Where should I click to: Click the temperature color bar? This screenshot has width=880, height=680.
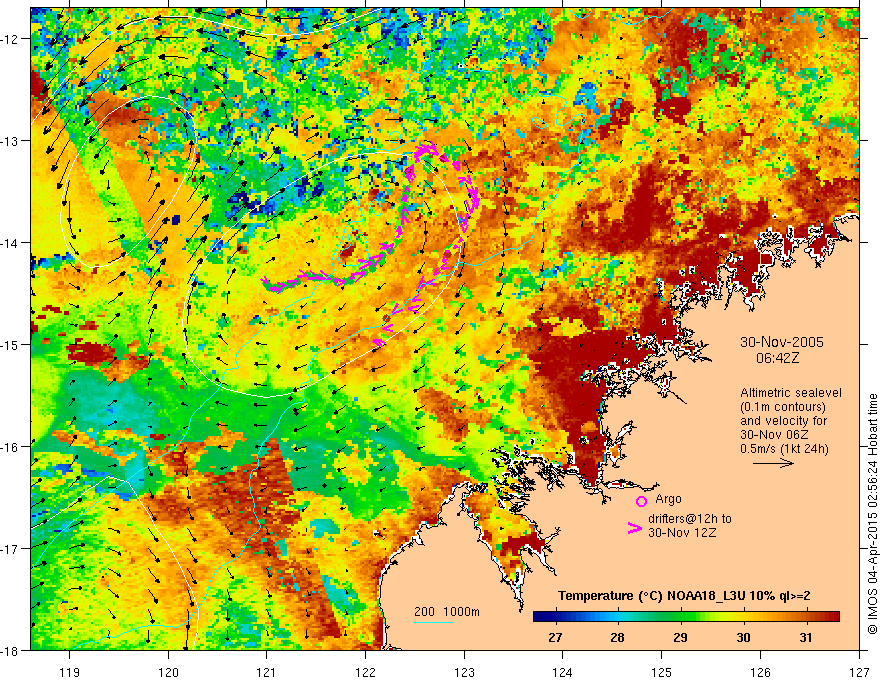click(x=686, y=617)
